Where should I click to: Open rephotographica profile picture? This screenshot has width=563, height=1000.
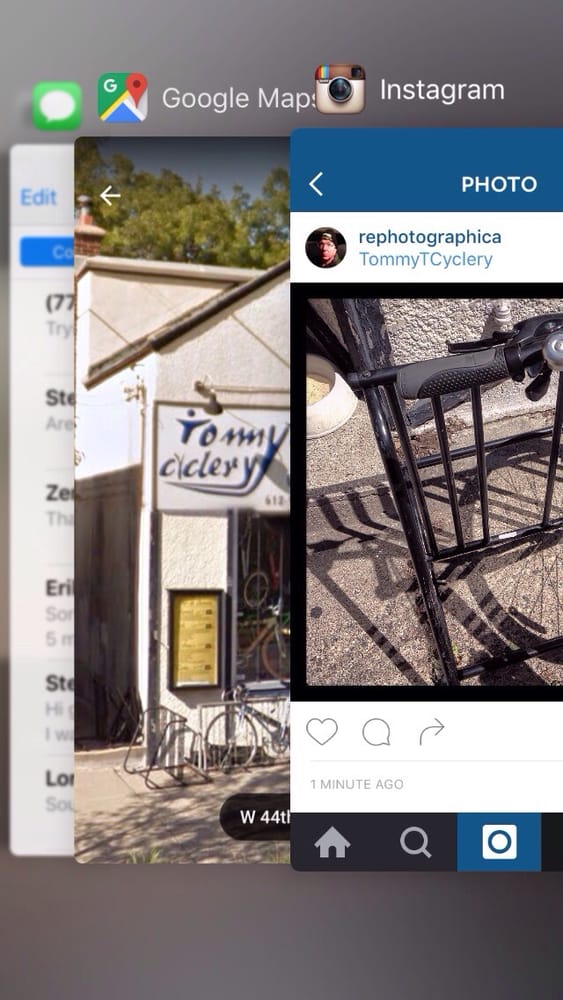click(326, 247)
